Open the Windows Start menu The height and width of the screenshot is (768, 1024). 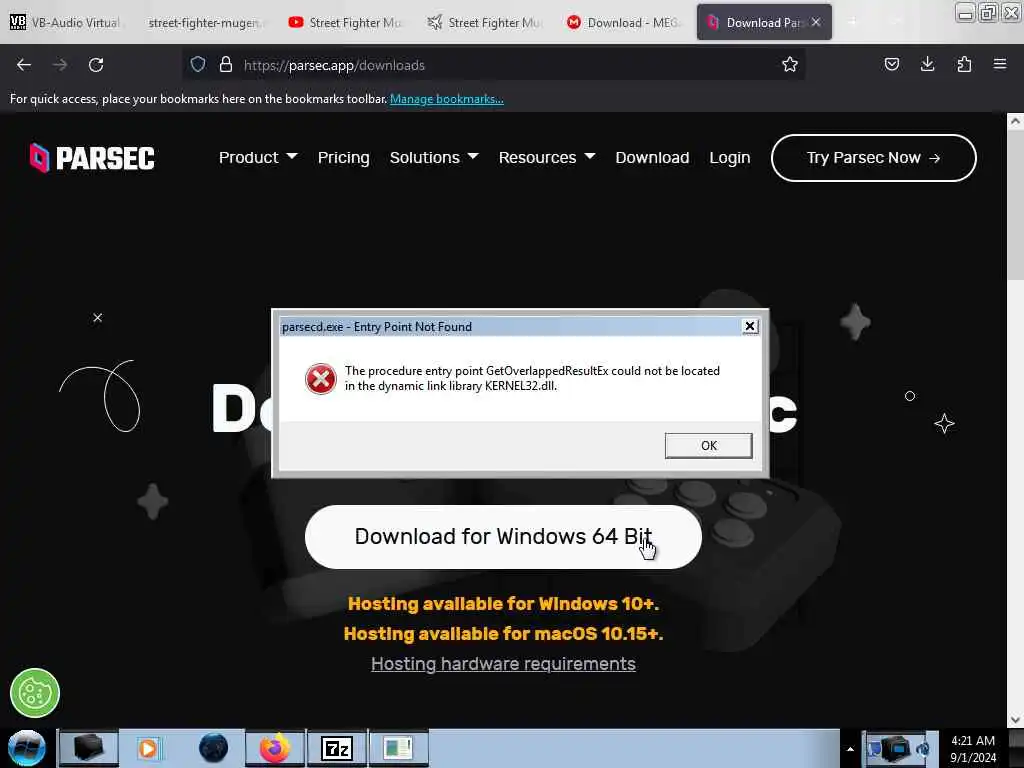pos(27,748)
